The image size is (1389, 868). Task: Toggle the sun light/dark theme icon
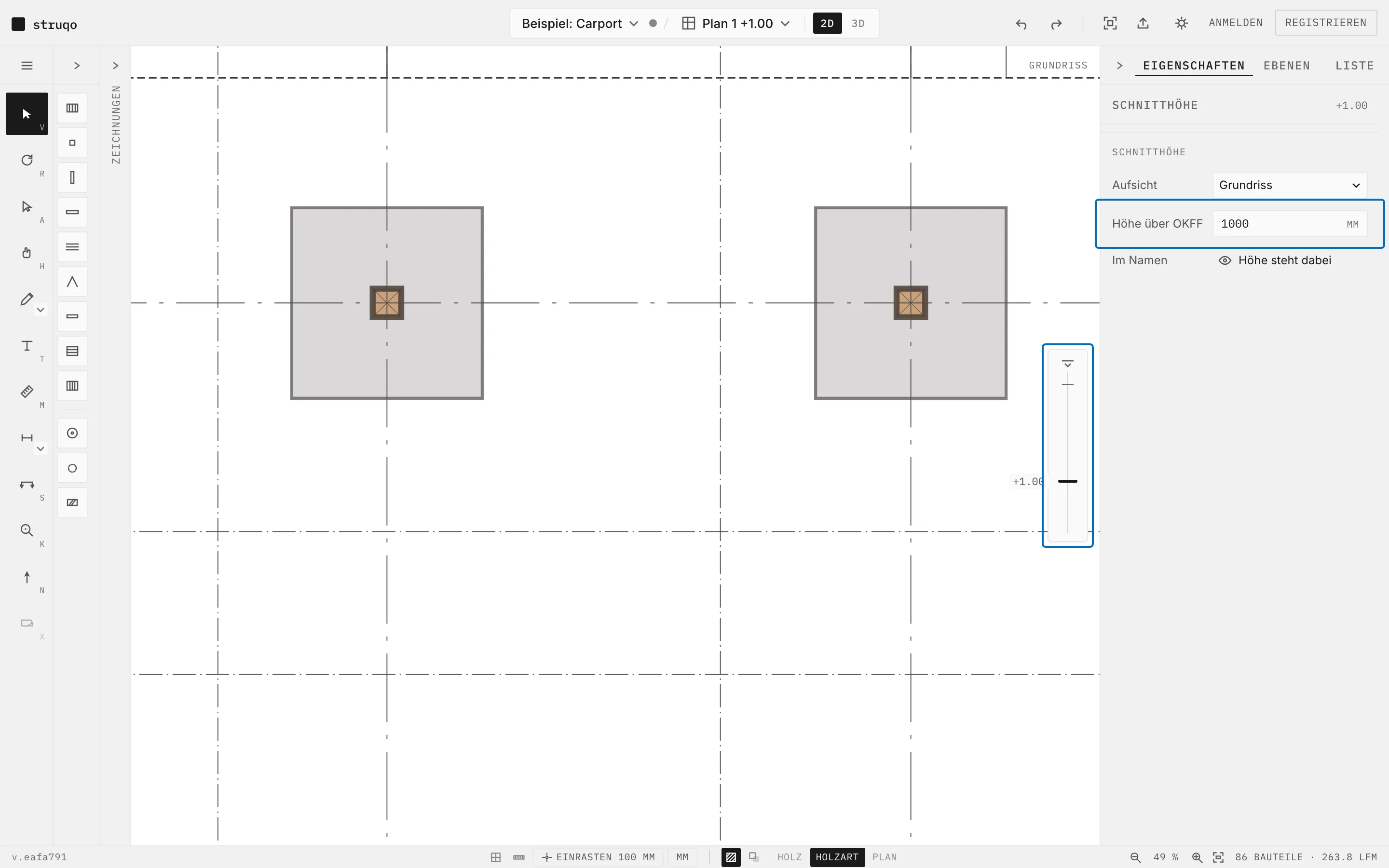(1181, 24)
